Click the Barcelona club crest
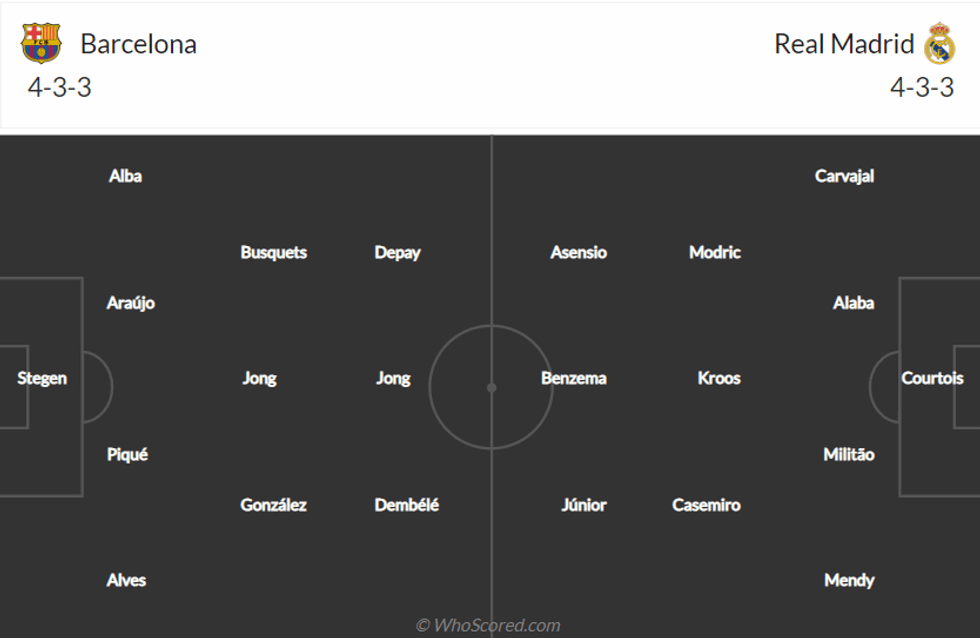Screen dimensions: 980x638 coord(41,43)
